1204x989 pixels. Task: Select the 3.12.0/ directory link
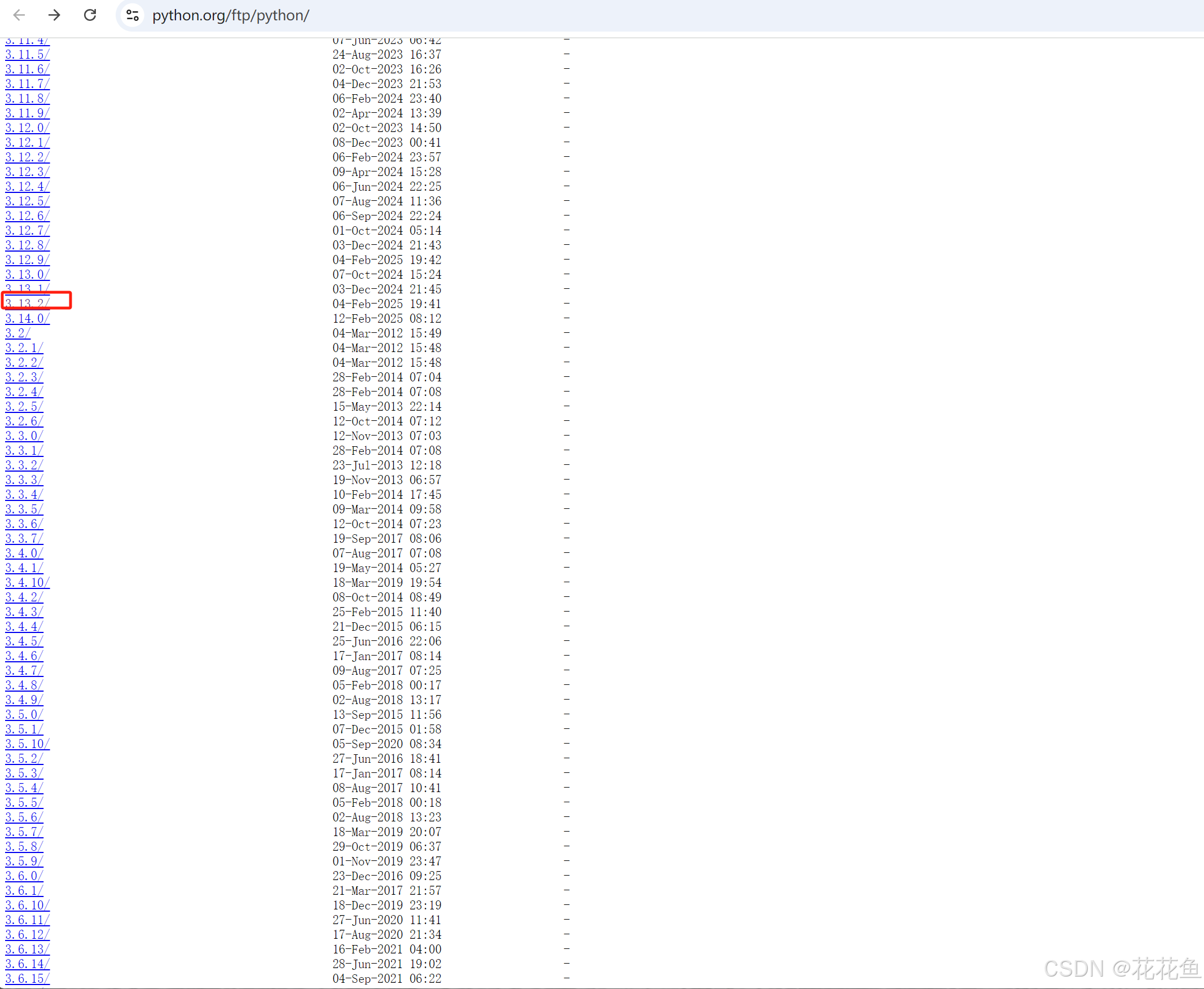point(27,128)
